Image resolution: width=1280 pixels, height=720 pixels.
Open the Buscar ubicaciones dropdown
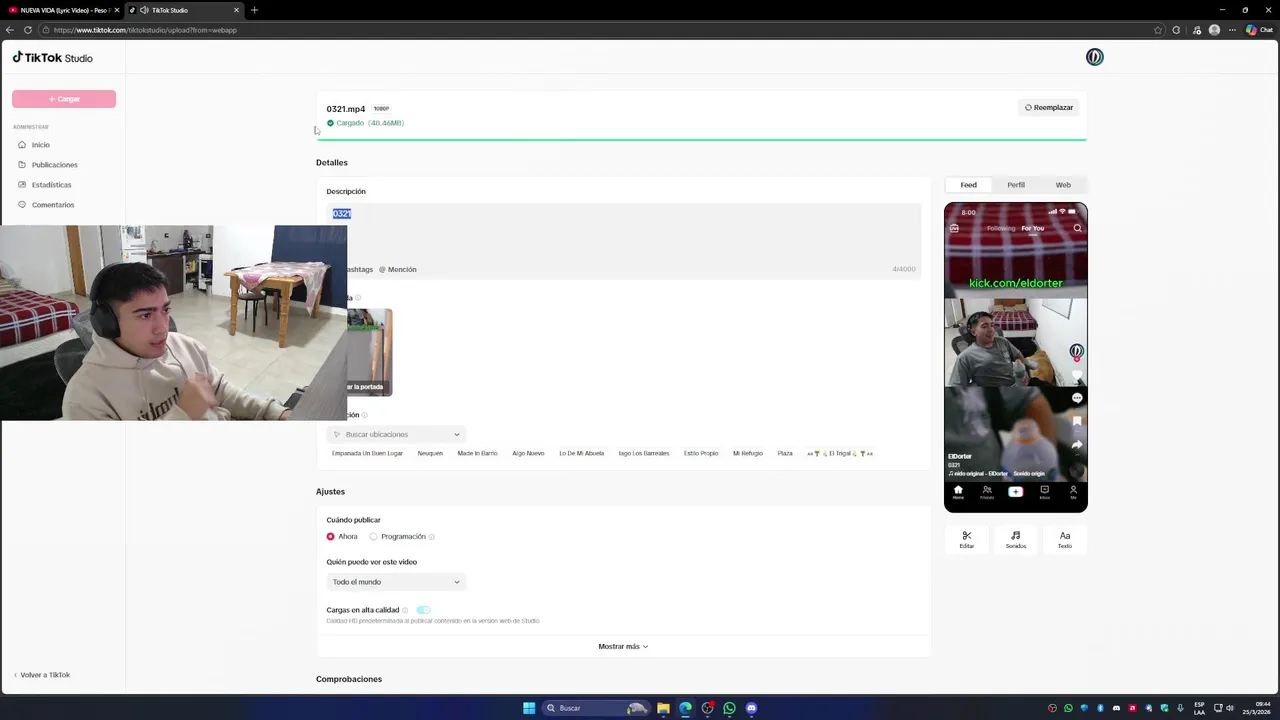tap(396, 434)
